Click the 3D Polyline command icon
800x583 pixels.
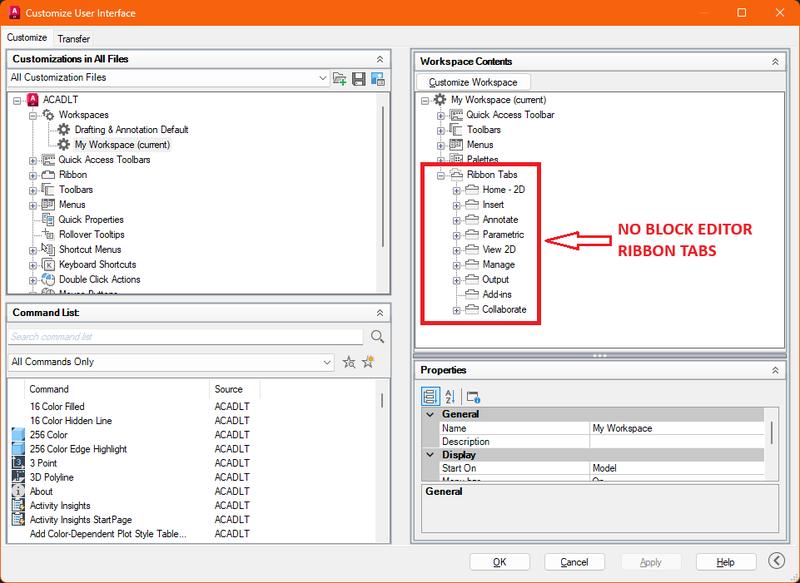[18, 477]
